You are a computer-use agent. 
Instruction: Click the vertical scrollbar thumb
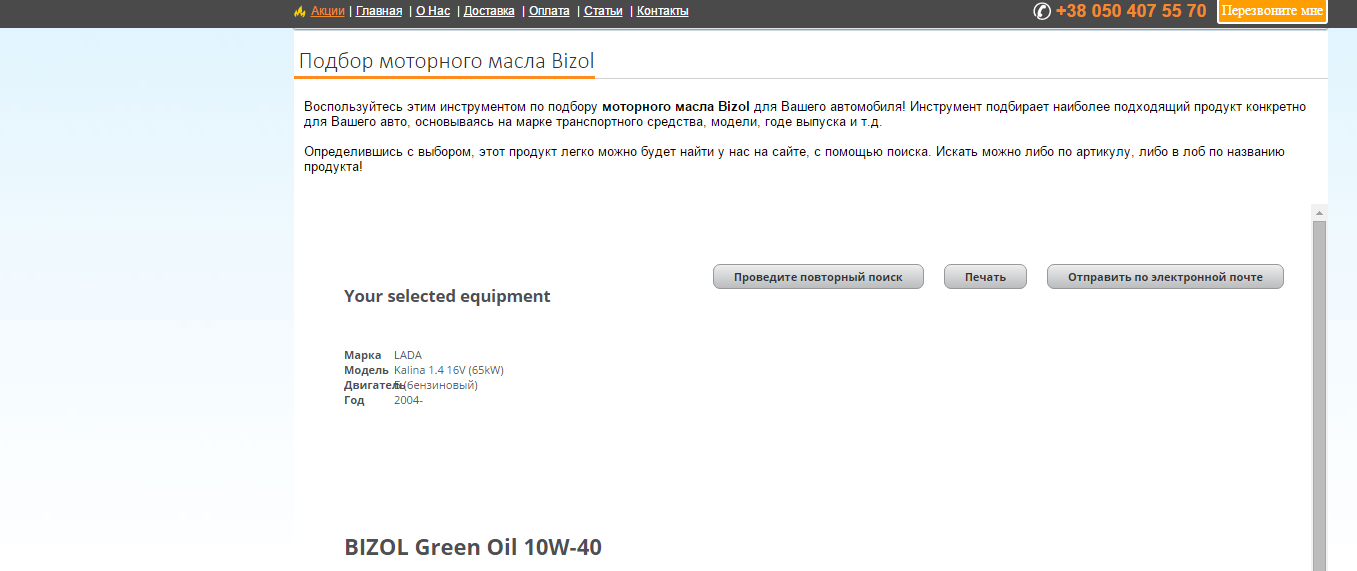tap(1319, 400)
